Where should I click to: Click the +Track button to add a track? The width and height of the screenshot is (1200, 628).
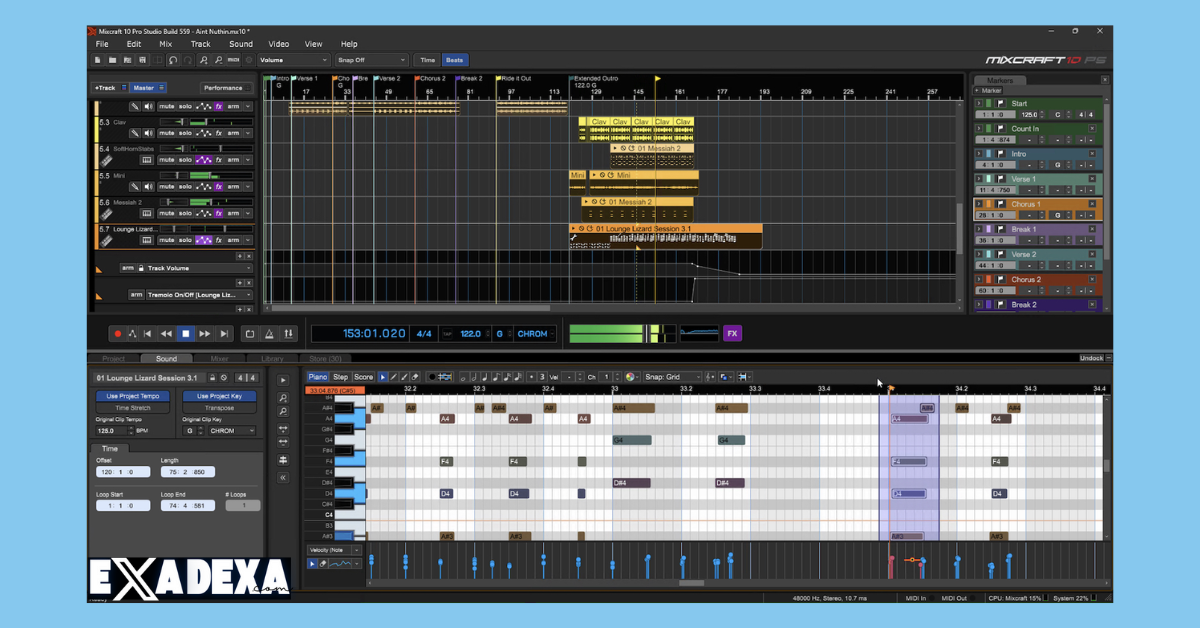pos(106,87)
